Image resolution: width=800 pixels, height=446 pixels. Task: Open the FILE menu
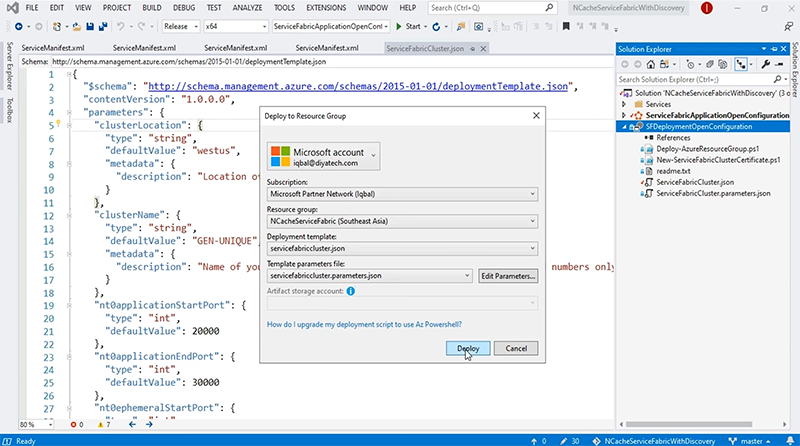tap(32, 8)
